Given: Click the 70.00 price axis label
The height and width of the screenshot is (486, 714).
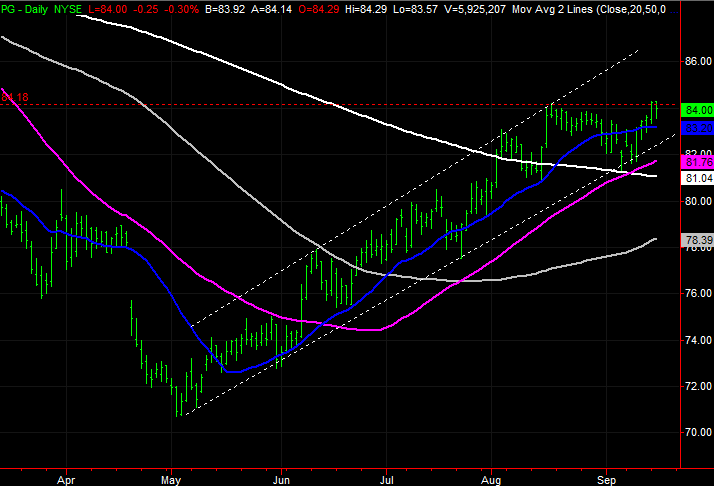Looking at the screenshot, I should [x=699, y=432].
